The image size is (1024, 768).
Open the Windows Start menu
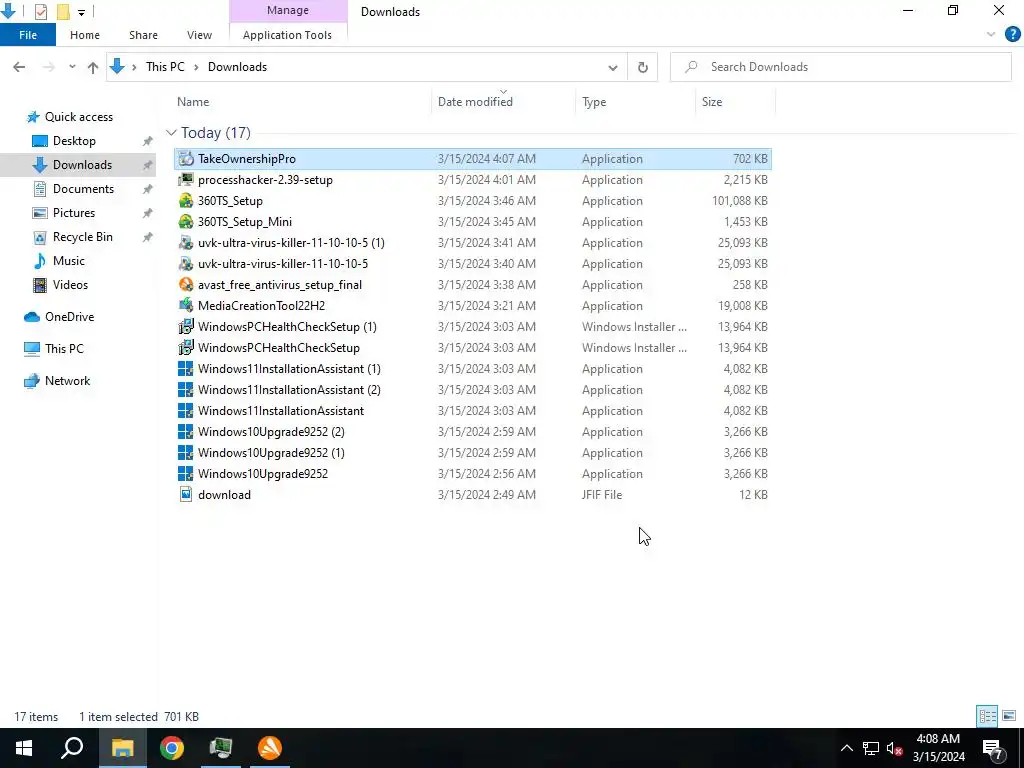[x=24, y=748]
